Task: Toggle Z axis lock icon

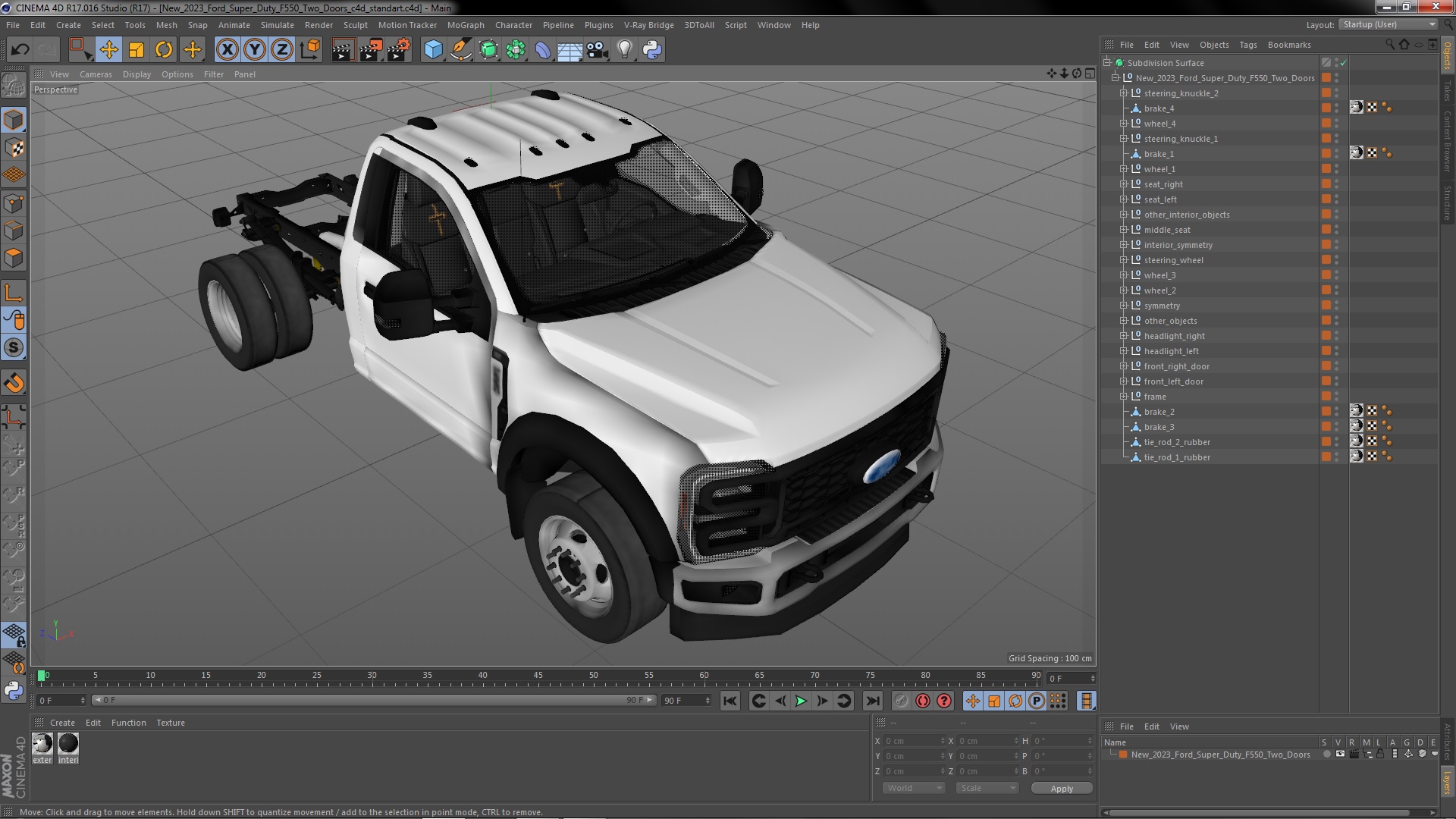Action: click(282, 50)
